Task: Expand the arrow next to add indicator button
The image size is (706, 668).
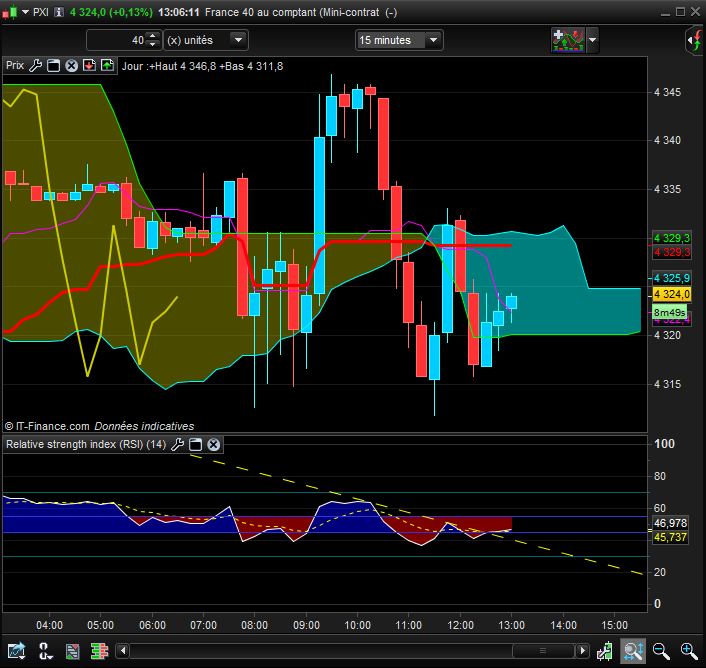Action: (593, 40)
